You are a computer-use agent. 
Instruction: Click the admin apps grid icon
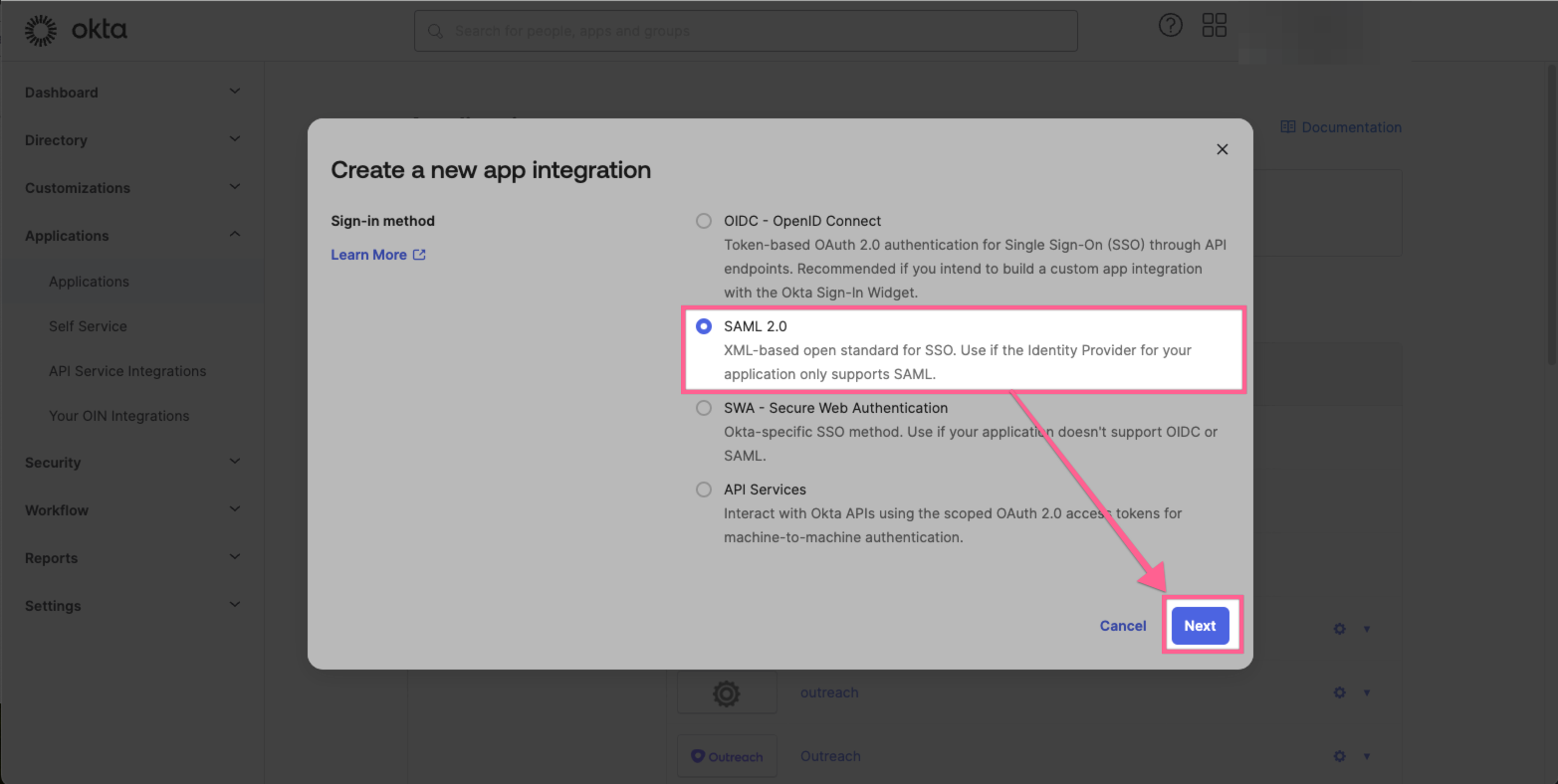coord(1215,25)
